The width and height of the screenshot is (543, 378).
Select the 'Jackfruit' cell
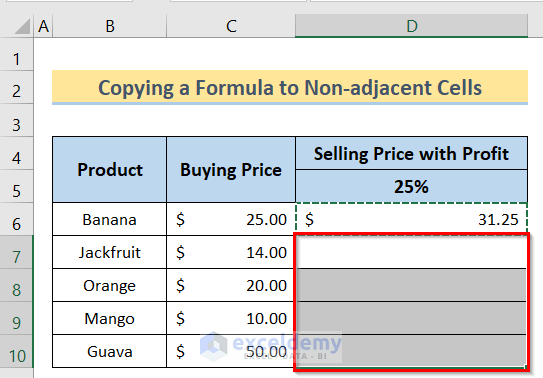tap(109, 252)
